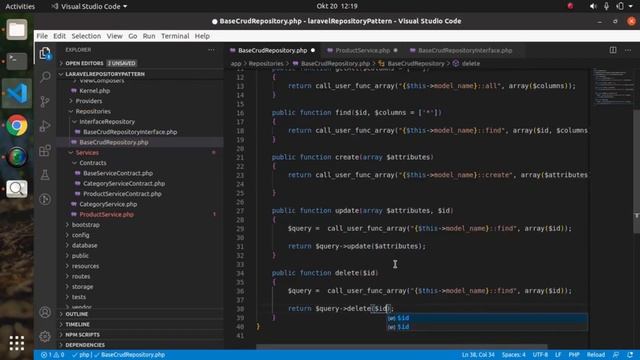Open system volume indicator

coord(593,6)
